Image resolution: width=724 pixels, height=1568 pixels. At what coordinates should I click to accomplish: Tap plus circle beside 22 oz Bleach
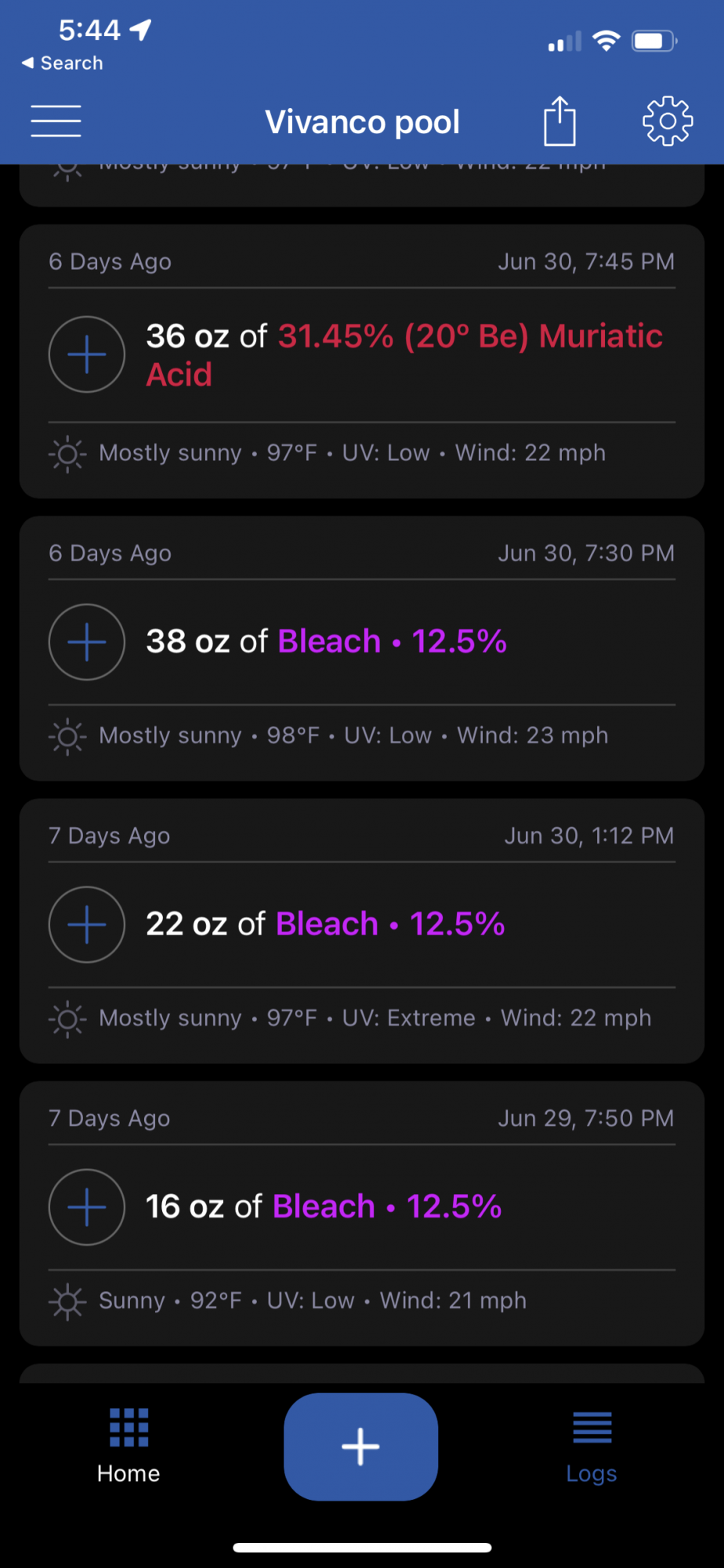87,924
